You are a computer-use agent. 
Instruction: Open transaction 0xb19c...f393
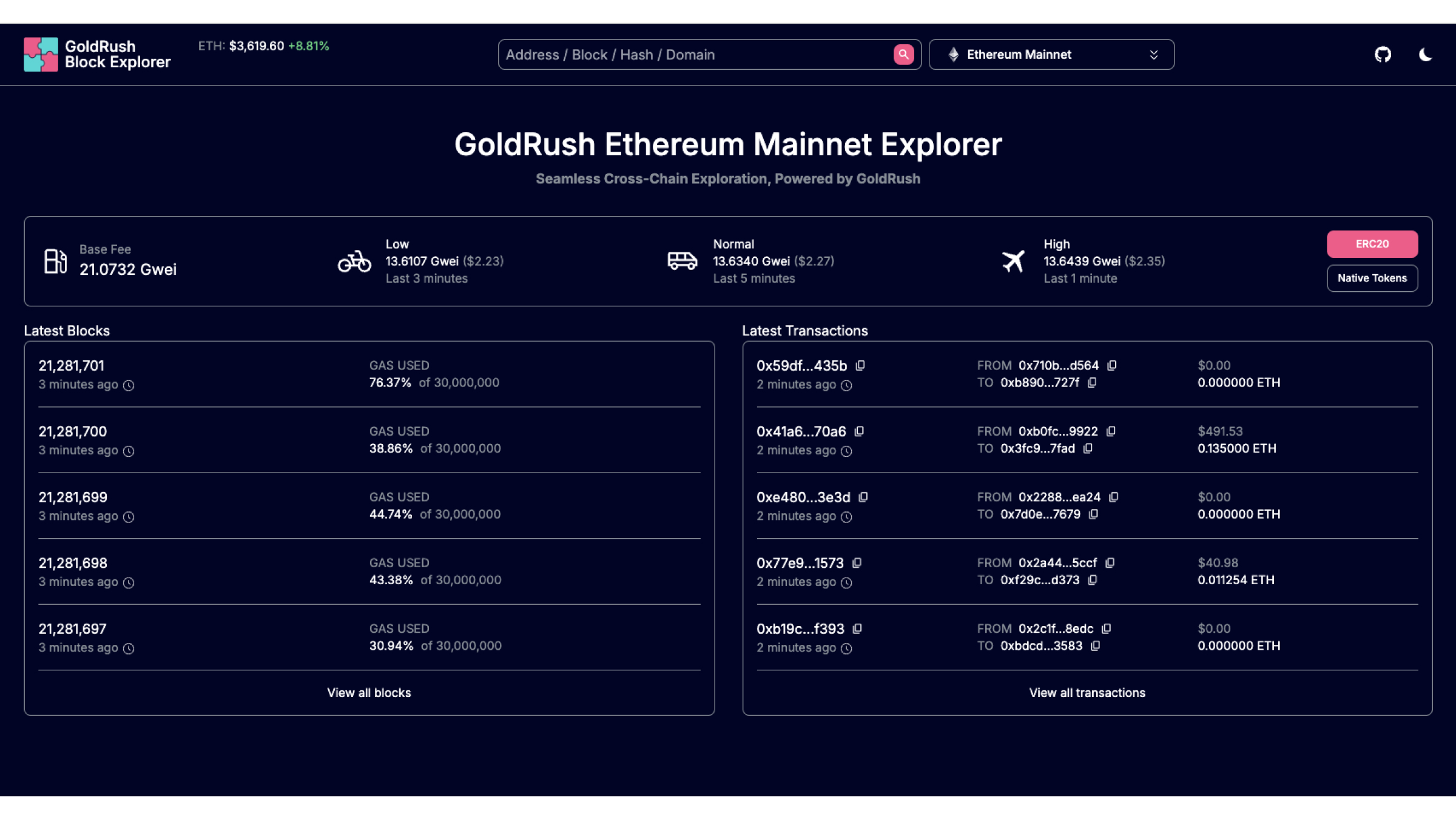coord(800,629)
